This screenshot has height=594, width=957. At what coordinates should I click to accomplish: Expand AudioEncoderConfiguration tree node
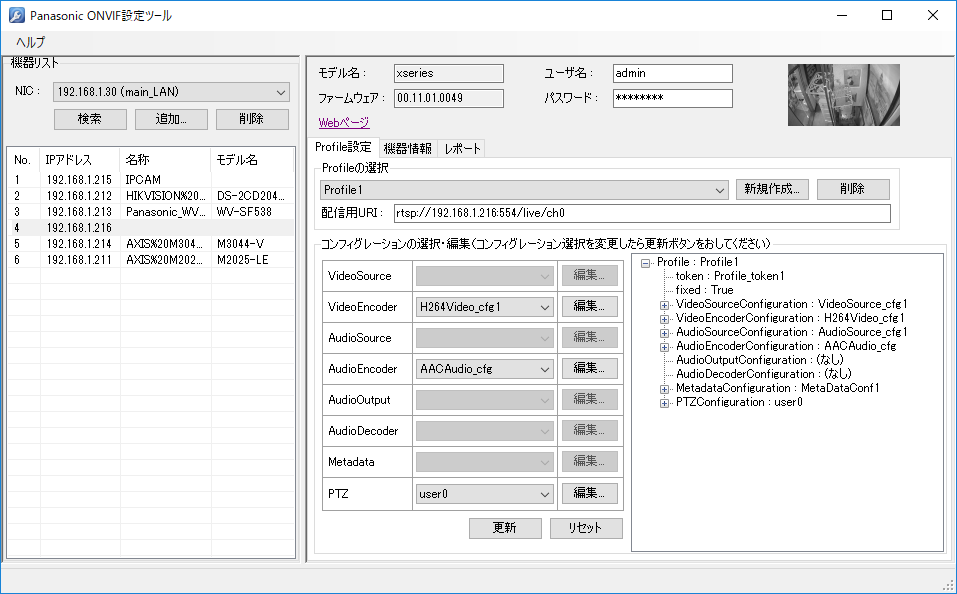pyautogui.click(x=664, y=347)
